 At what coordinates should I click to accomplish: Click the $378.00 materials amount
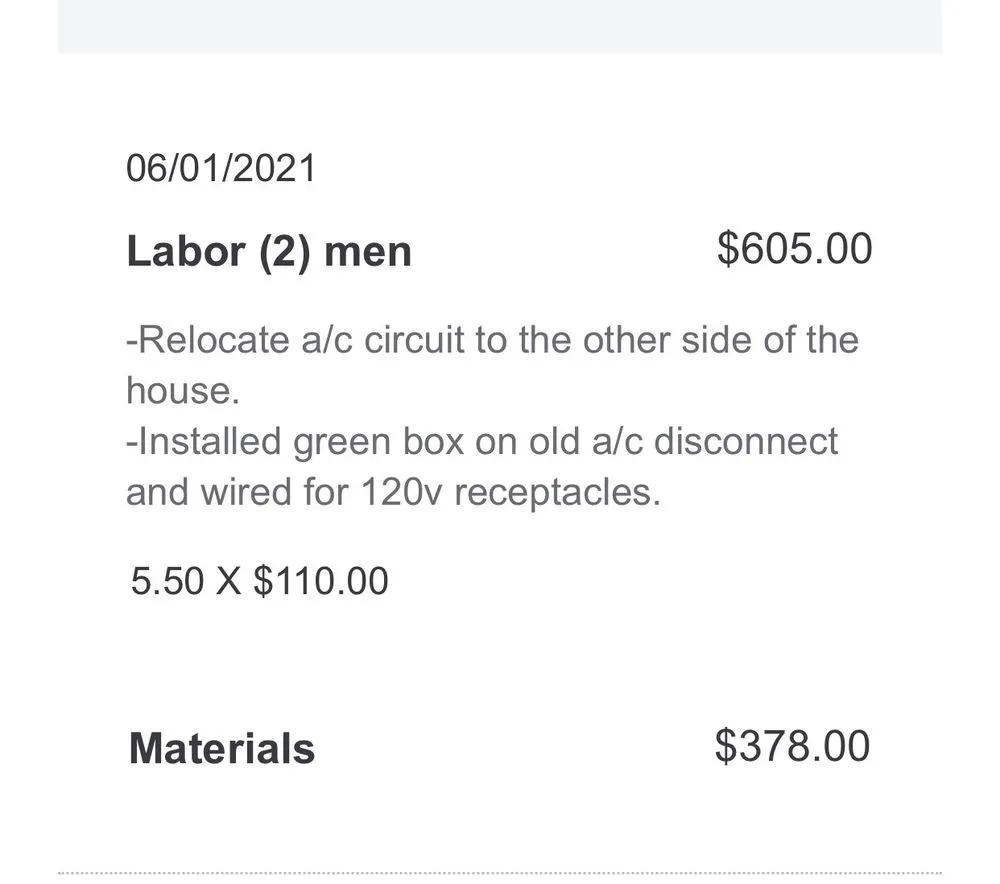click(792, 746)
